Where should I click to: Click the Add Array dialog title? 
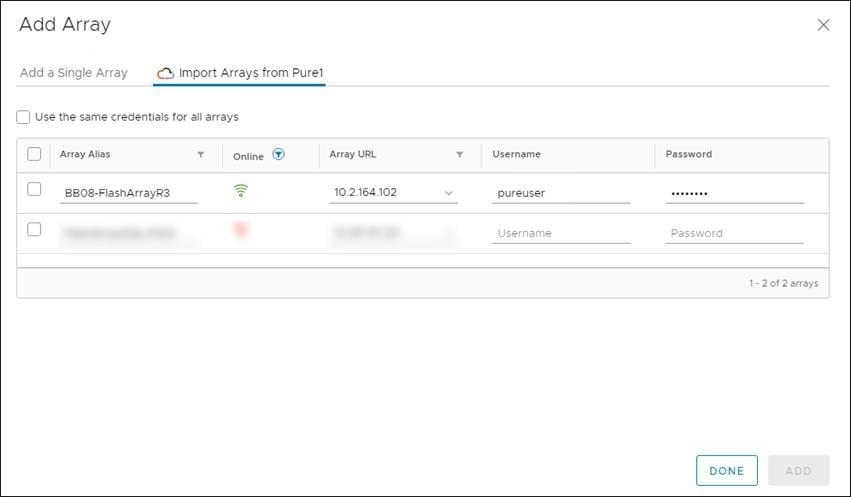(x=65, y=24)
